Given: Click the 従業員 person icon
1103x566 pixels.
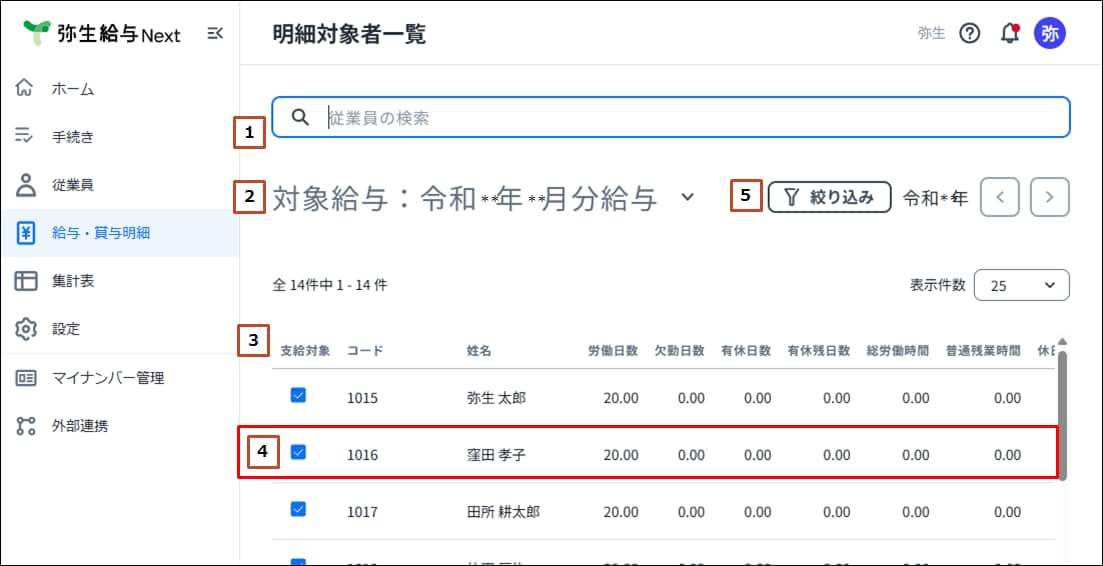Looking at the screenshot, I should pos(25,185).
